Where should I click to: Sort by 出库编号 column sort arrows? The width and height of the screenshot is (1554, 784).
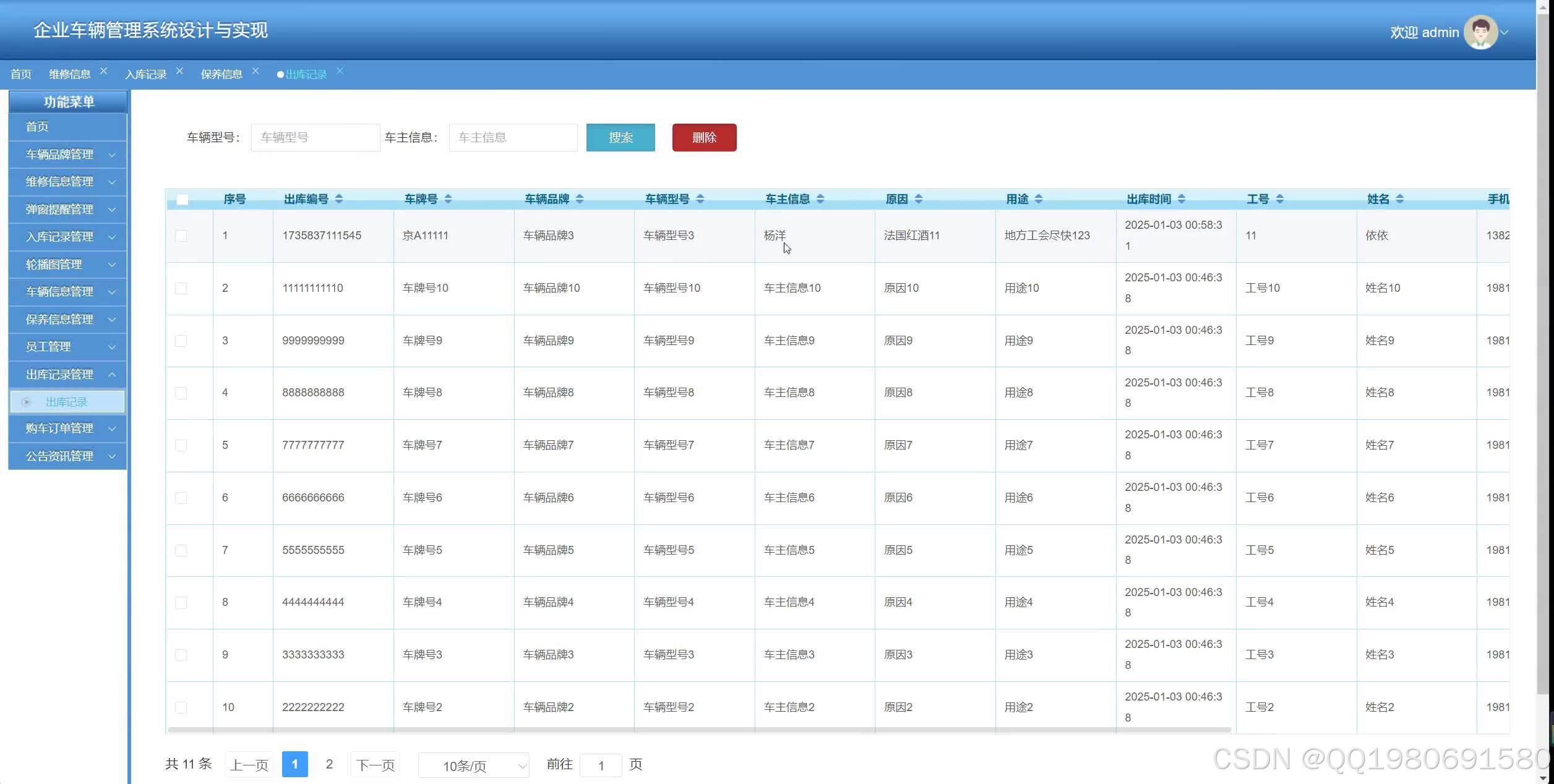[339, 199]
